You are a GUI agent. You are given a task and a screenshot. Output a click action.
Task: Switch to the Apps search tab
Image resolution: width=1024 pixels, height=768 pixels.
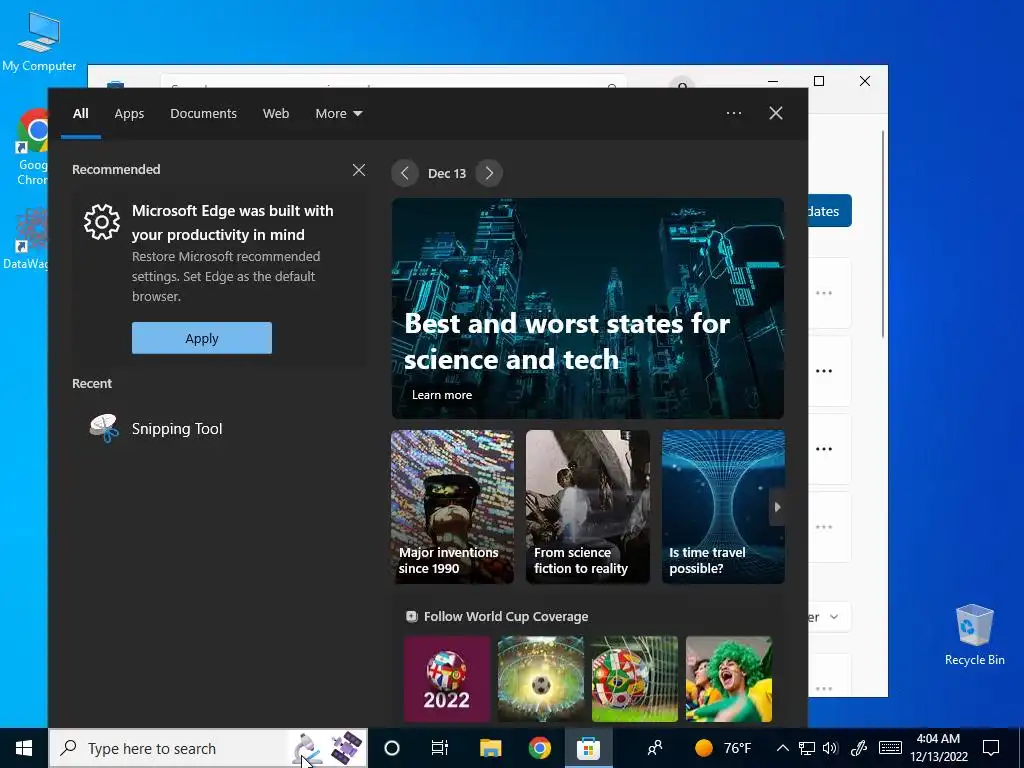pos(129,114)
